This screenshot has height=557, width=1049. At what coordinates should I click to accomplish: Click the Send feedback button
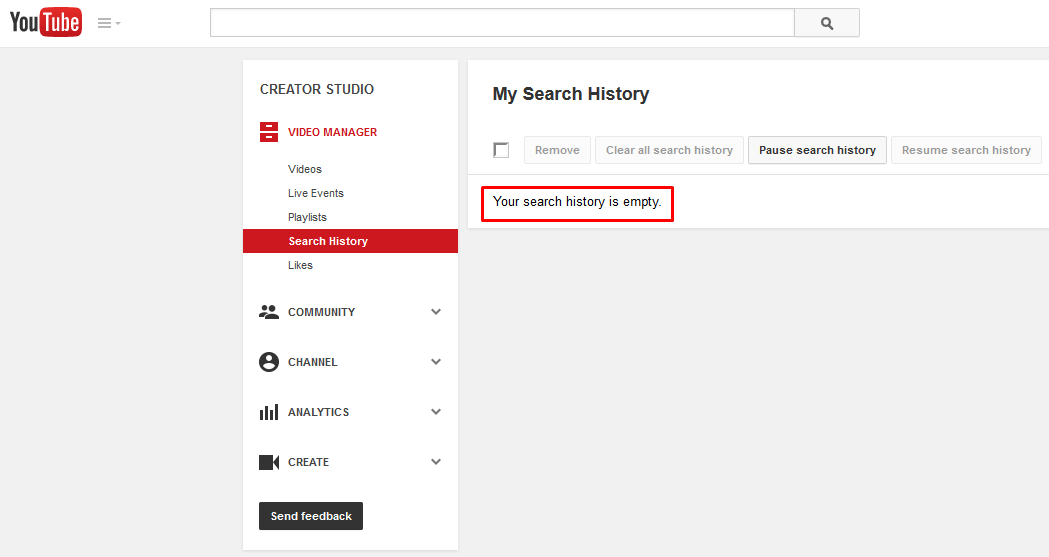click(x=310, y=516)
